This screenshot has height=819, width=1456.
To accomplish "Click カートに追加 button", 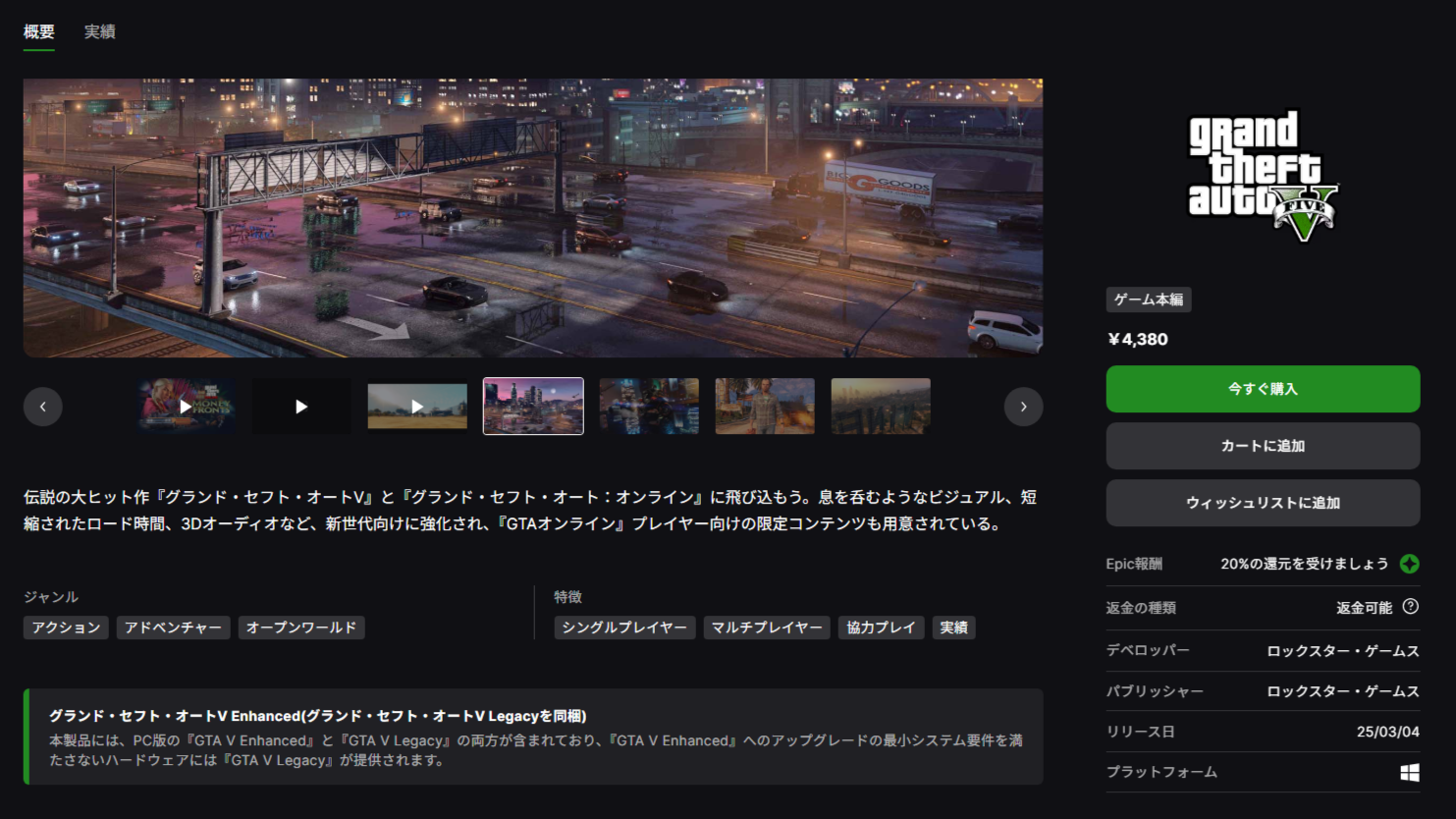I will tap(1263, 446).
